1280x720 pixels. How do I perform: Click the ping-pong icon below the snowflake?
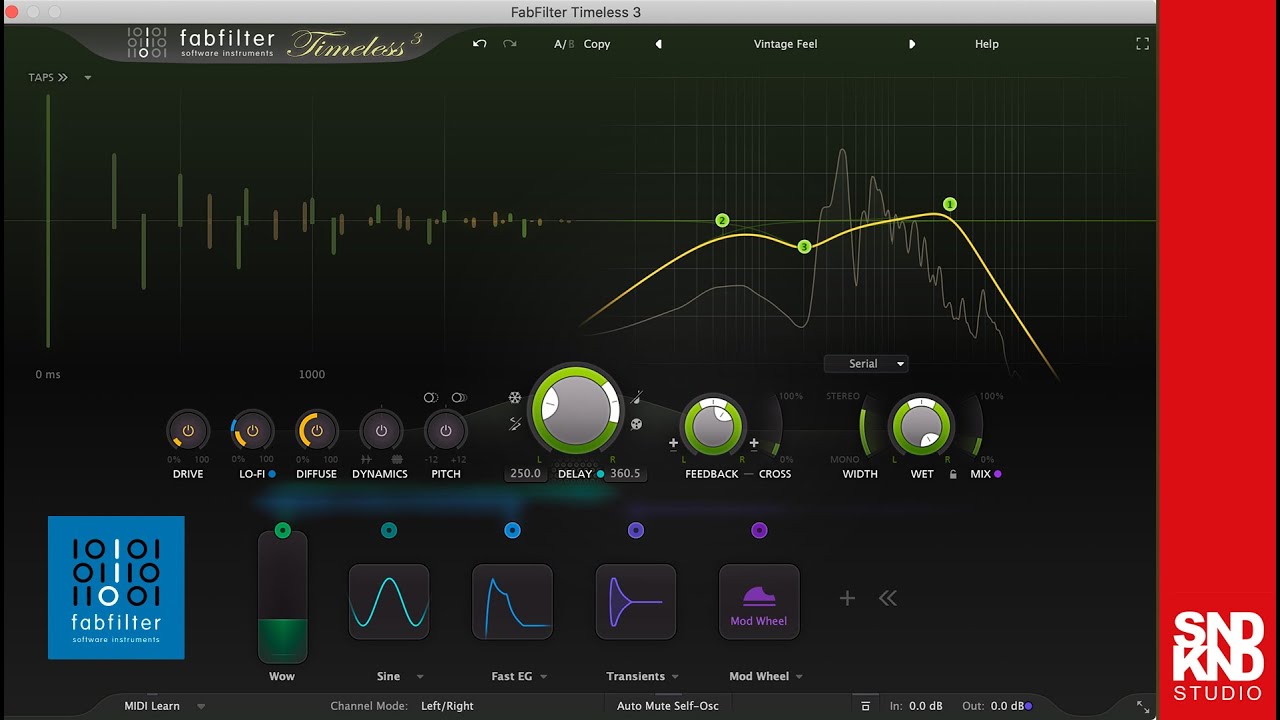click(x=515, y=424)
